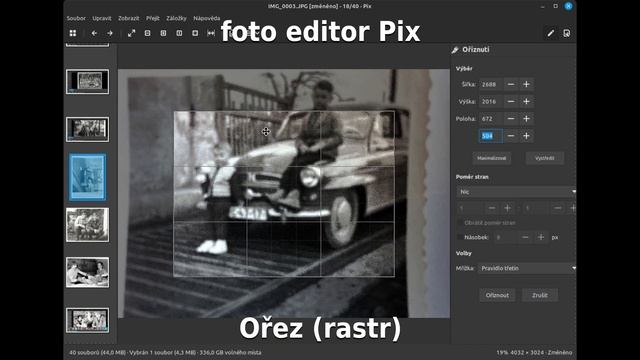Open the Poměr stran dropdown showing Nic
Screen dimensions: 640x360
[x=516, y=191]
